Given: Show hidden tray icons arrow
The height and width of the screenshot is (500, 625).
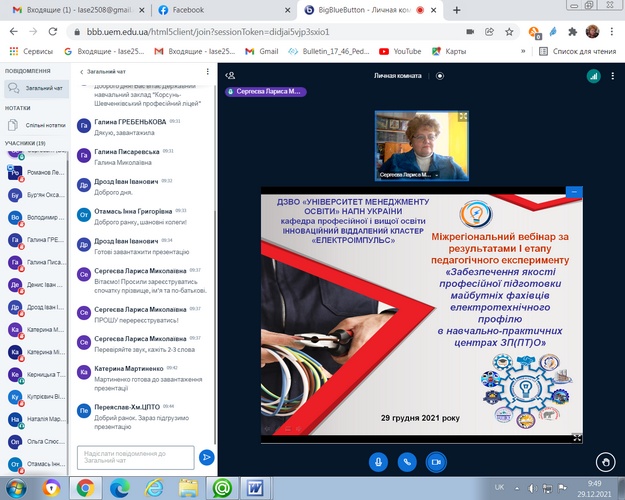Looking at the screenshot, I should click(x=517, y=488).
